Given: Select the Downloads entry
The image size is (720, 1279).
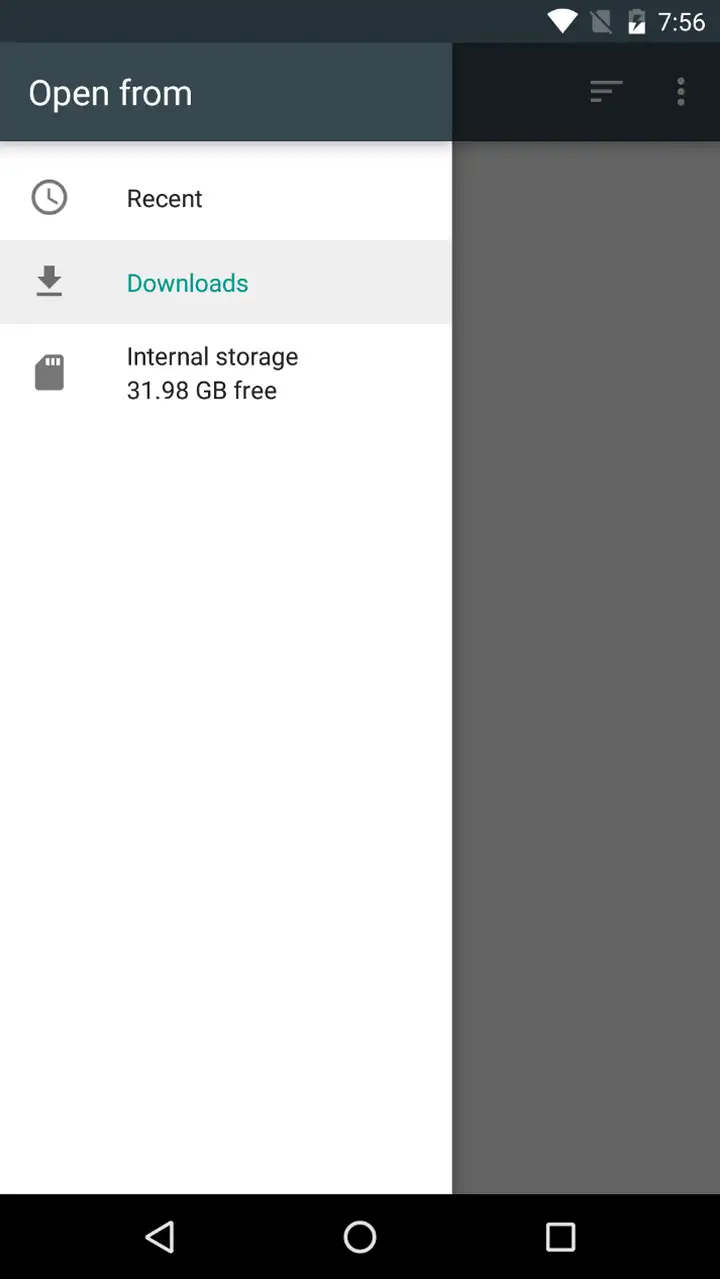Looking at the screenshot, I should (x=226, y=282).
